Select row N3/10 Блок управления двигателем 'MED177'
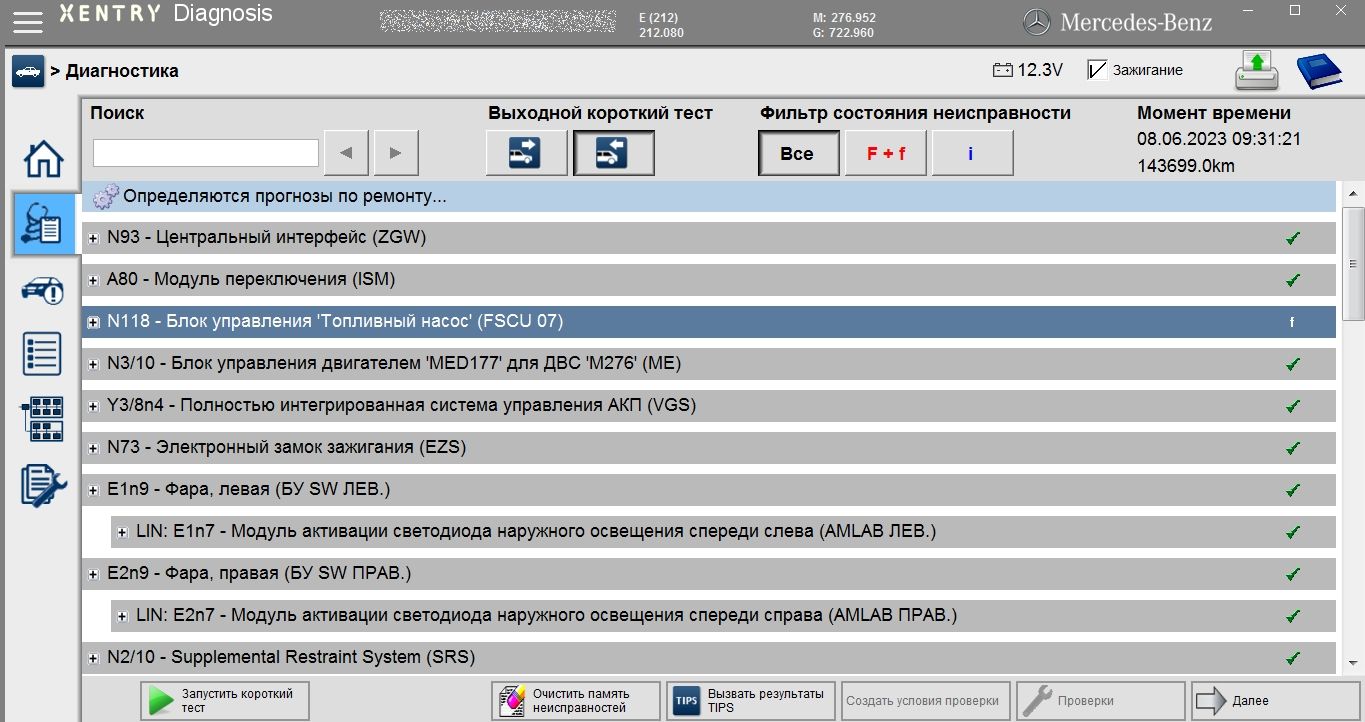 tap(708, 364)
